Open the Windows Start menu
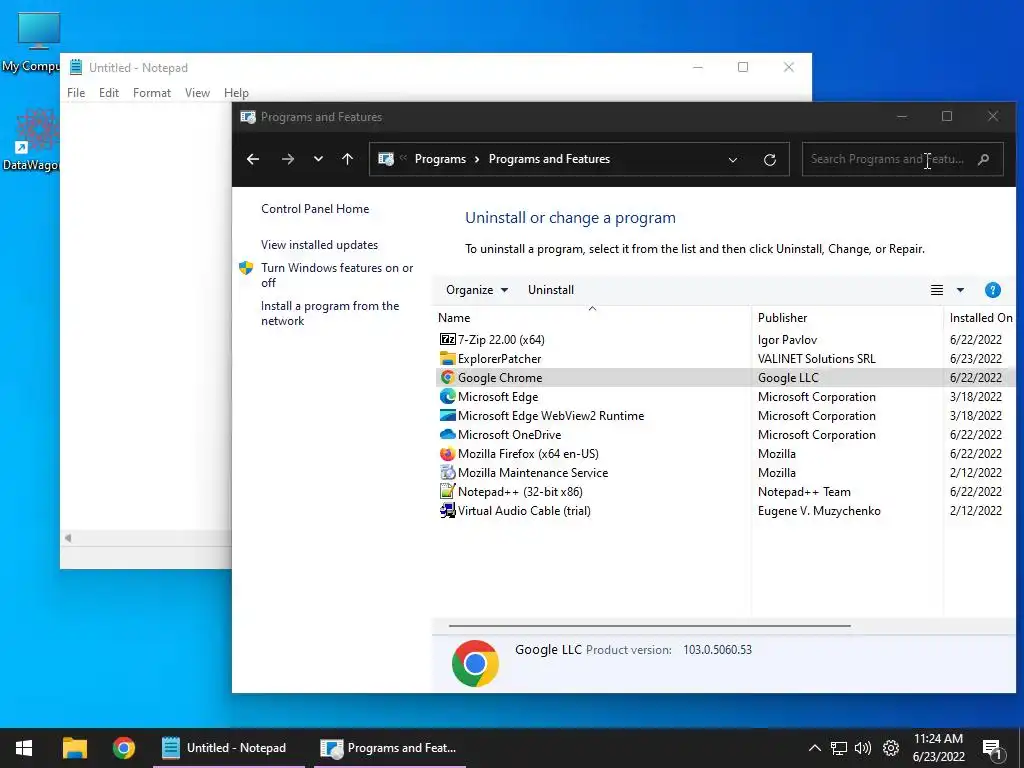Viewport: 1024px width, 768px height. click(24, 748)
